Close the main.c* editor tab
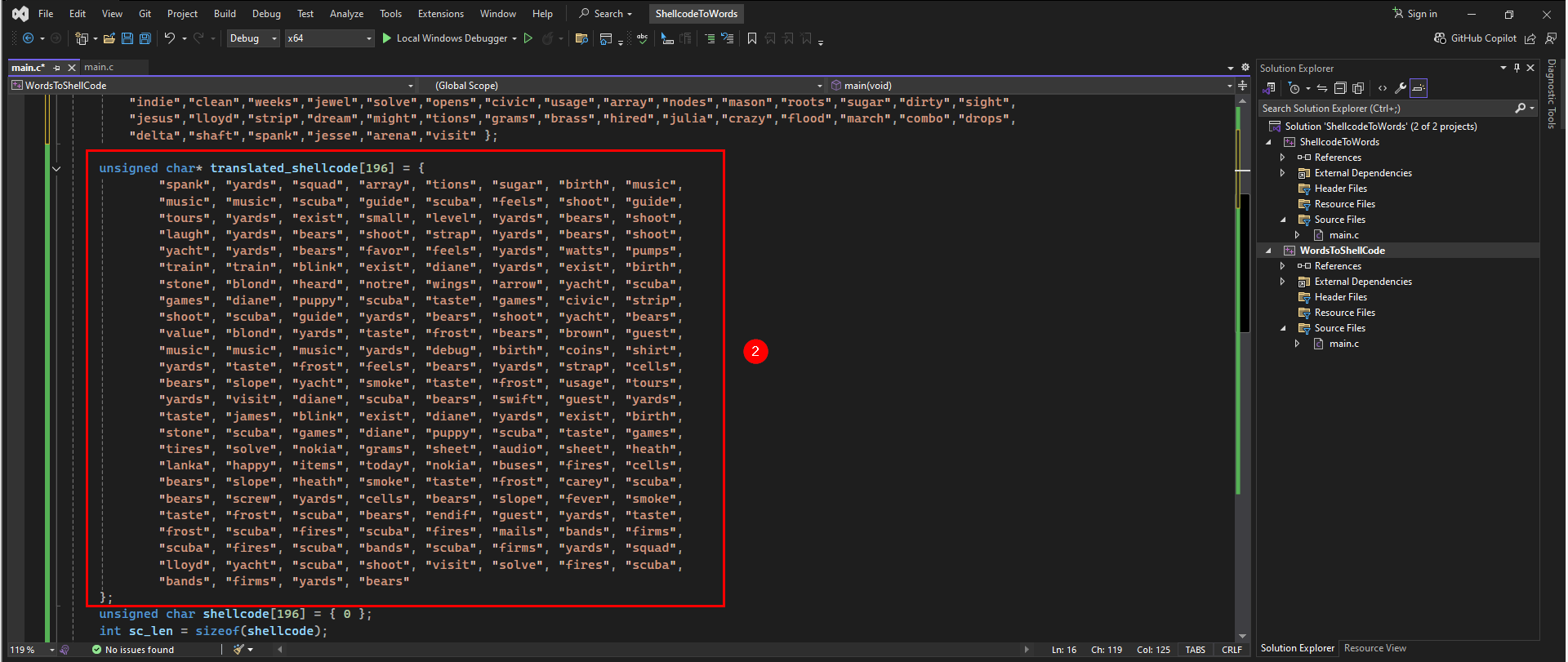1568x662 pixels. [x=72, y=68]
